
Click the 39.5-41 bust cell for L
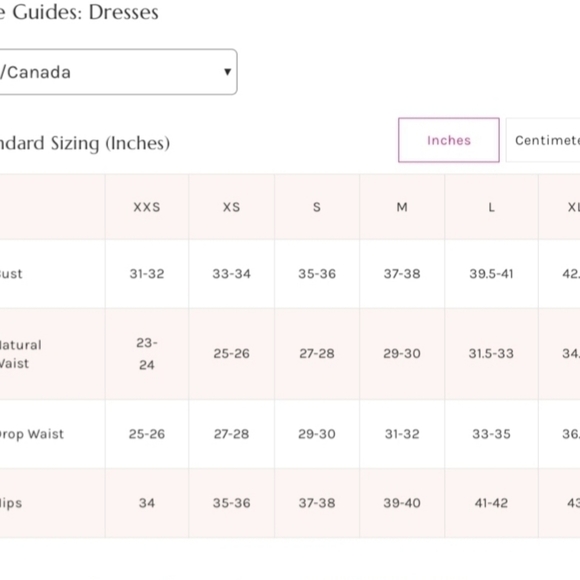click(492, 274)
